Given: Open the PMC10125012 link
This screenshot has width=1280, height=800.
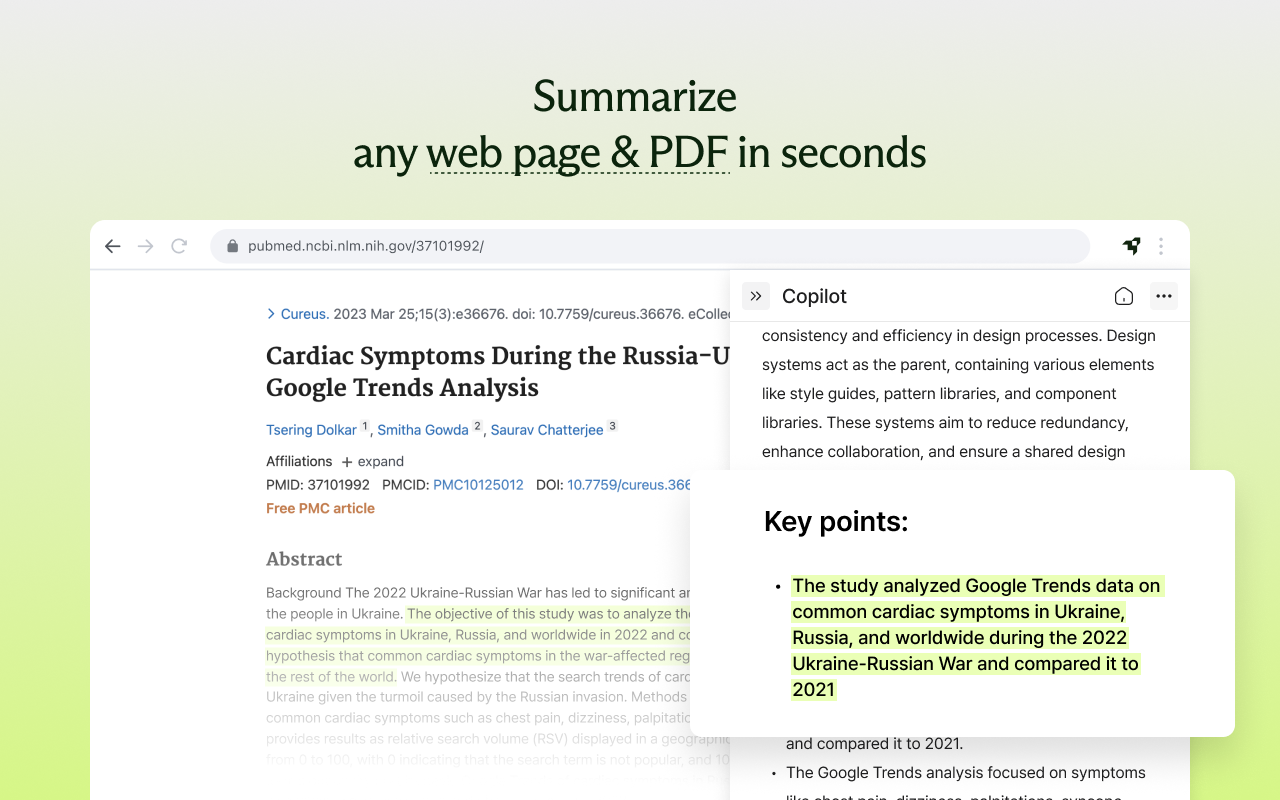Looking at the screenshot, I should [x=478, y=485].
